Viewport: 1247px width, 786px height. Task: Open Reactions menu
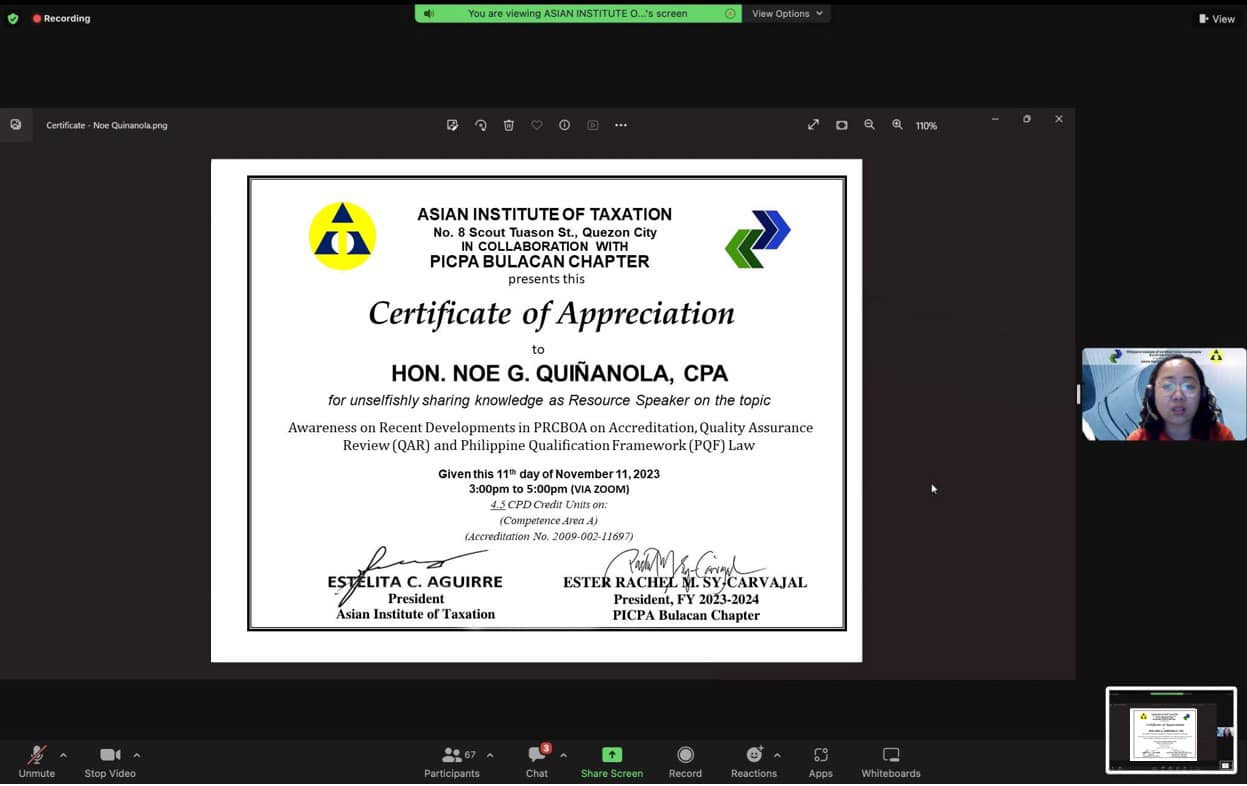coord(754,761)
